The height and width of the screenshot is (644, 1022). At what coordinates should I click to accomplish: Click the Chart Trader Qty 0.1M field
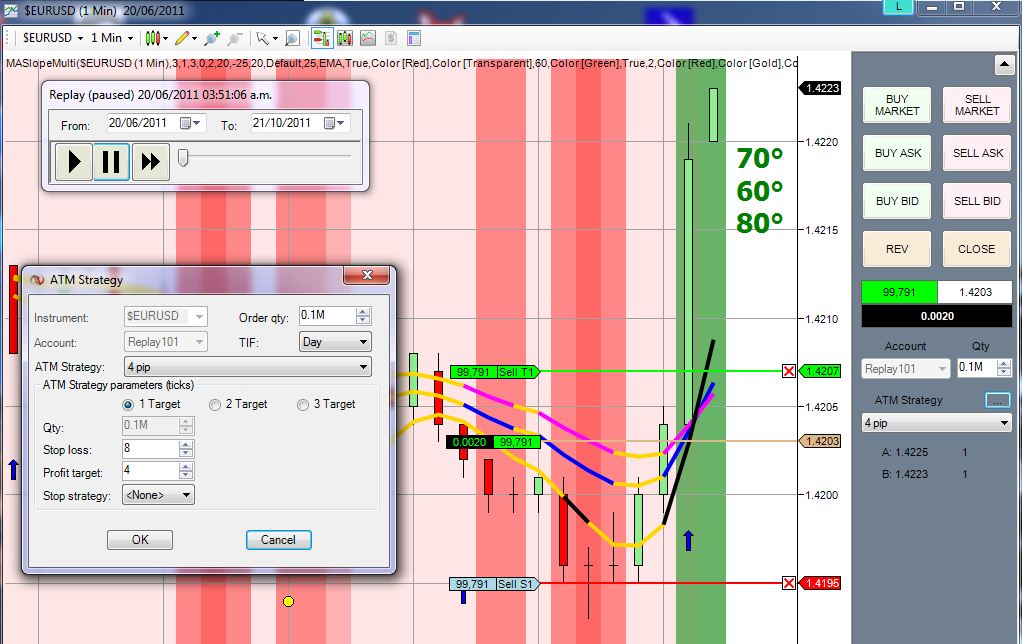pos(976,368)
